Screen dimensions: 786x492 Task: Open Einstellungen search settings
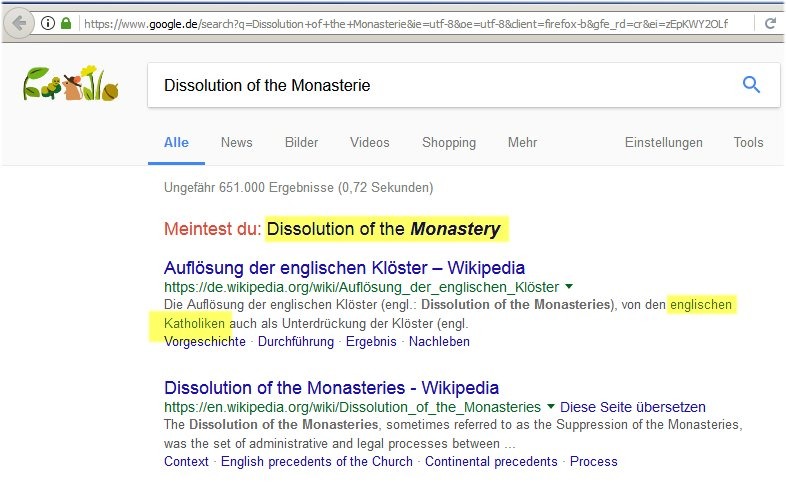663,142
